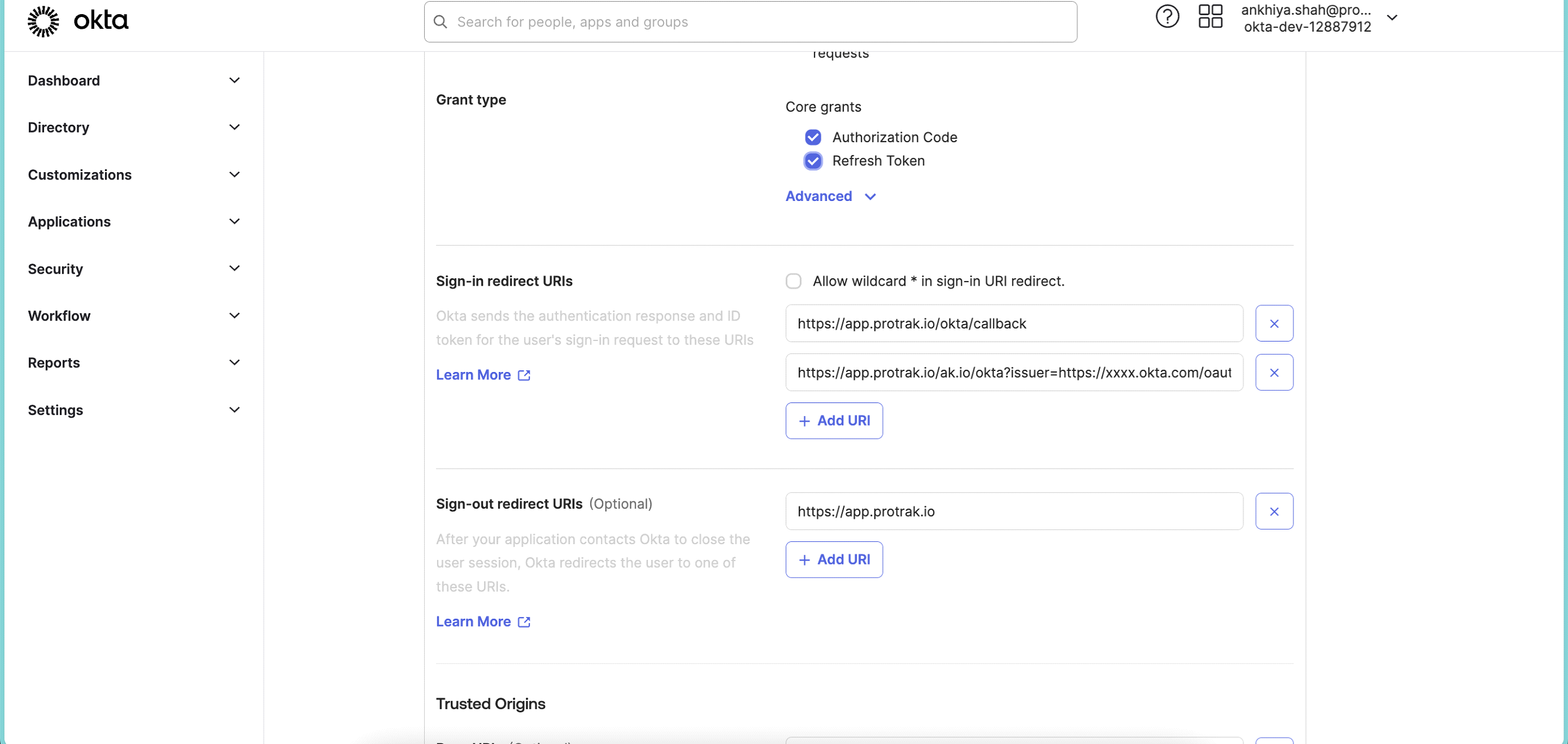The height and width of the screenshot is (744, 1568).
Task: Open the account dropdown for okta-dev-12887912
Action: pos(1393,17)
